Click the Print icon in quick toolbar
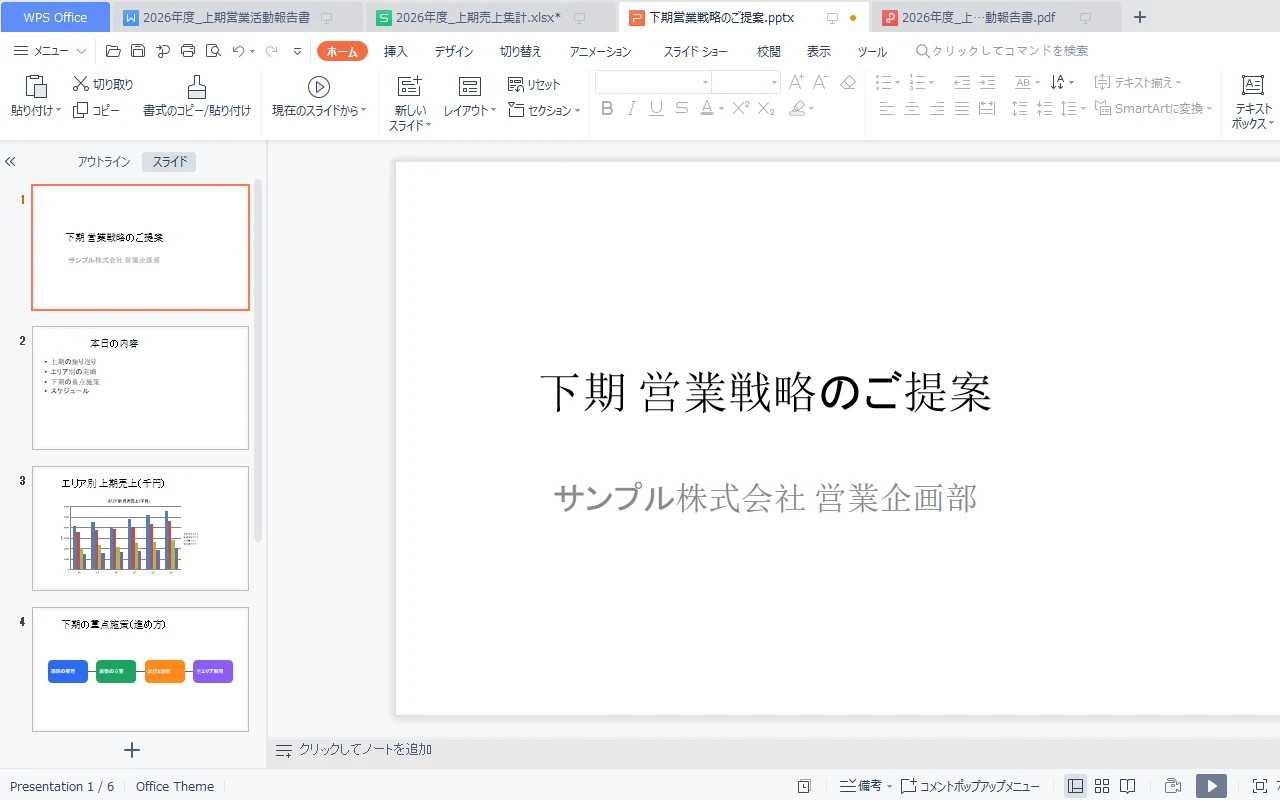 point(187,51)
